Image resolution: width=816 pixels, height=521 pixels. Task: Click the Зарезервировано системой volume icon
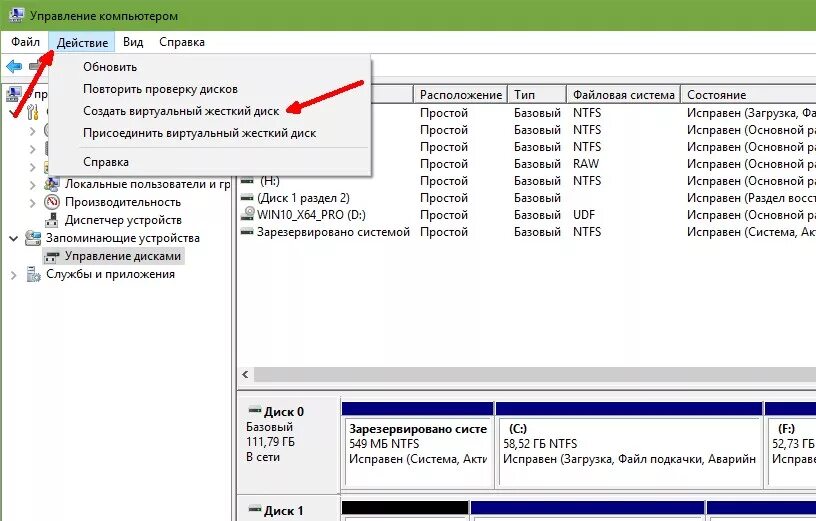click(247, 232)
